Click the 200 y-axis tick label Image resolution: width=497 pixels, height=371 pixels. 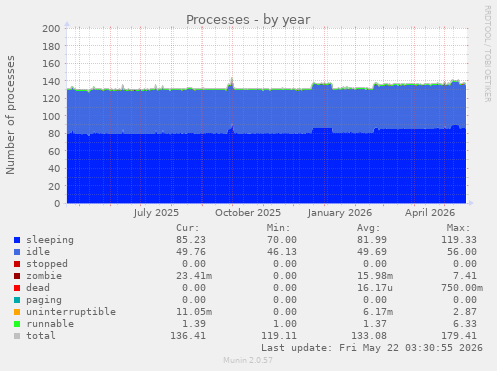51,29
